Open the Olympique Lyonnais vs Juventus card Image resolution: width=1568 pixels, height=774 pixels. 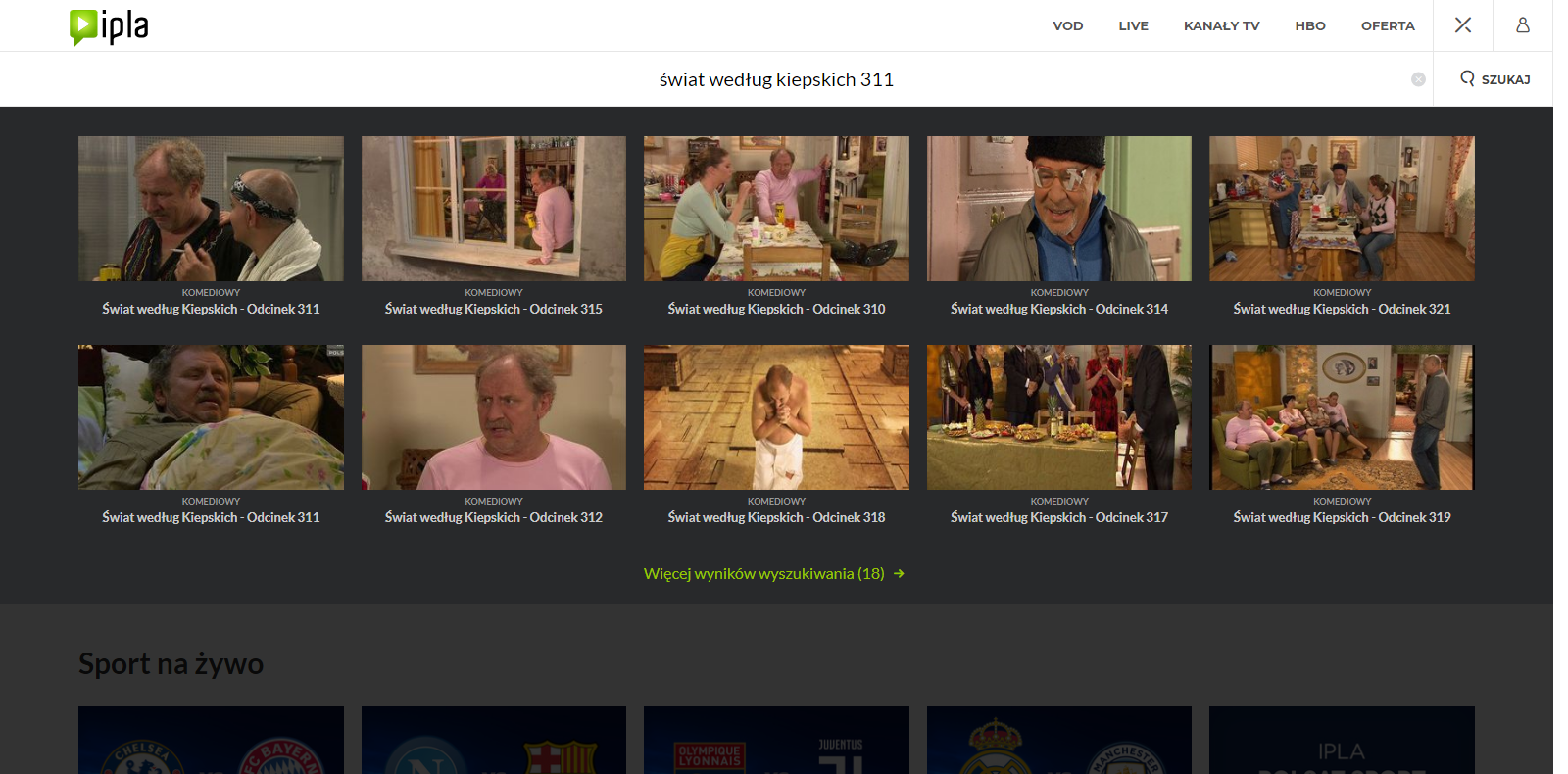click(x=776, y=741)
